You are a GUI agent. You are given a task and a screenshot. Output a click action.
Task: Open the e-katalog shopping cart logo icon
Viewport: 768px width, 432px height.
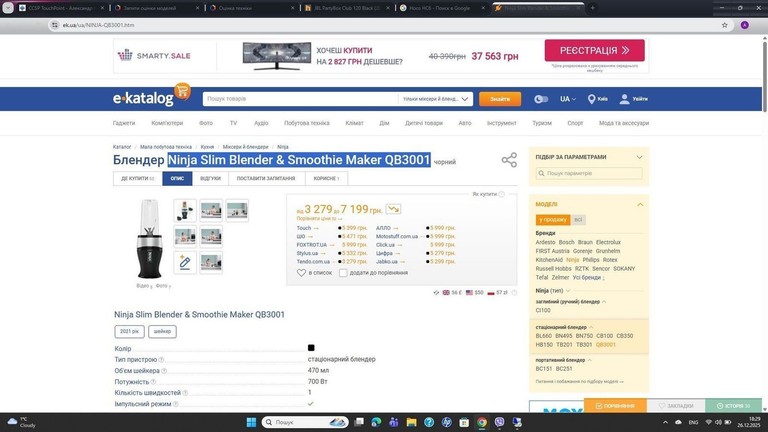tap(182, 91)
